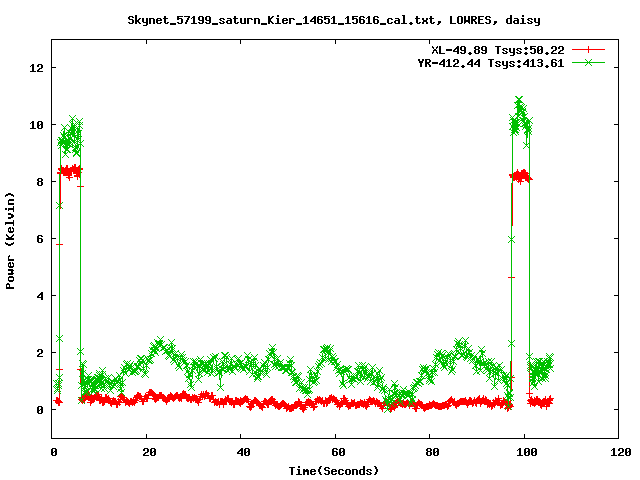Click the y-axis tick label 10

(36, 125)
